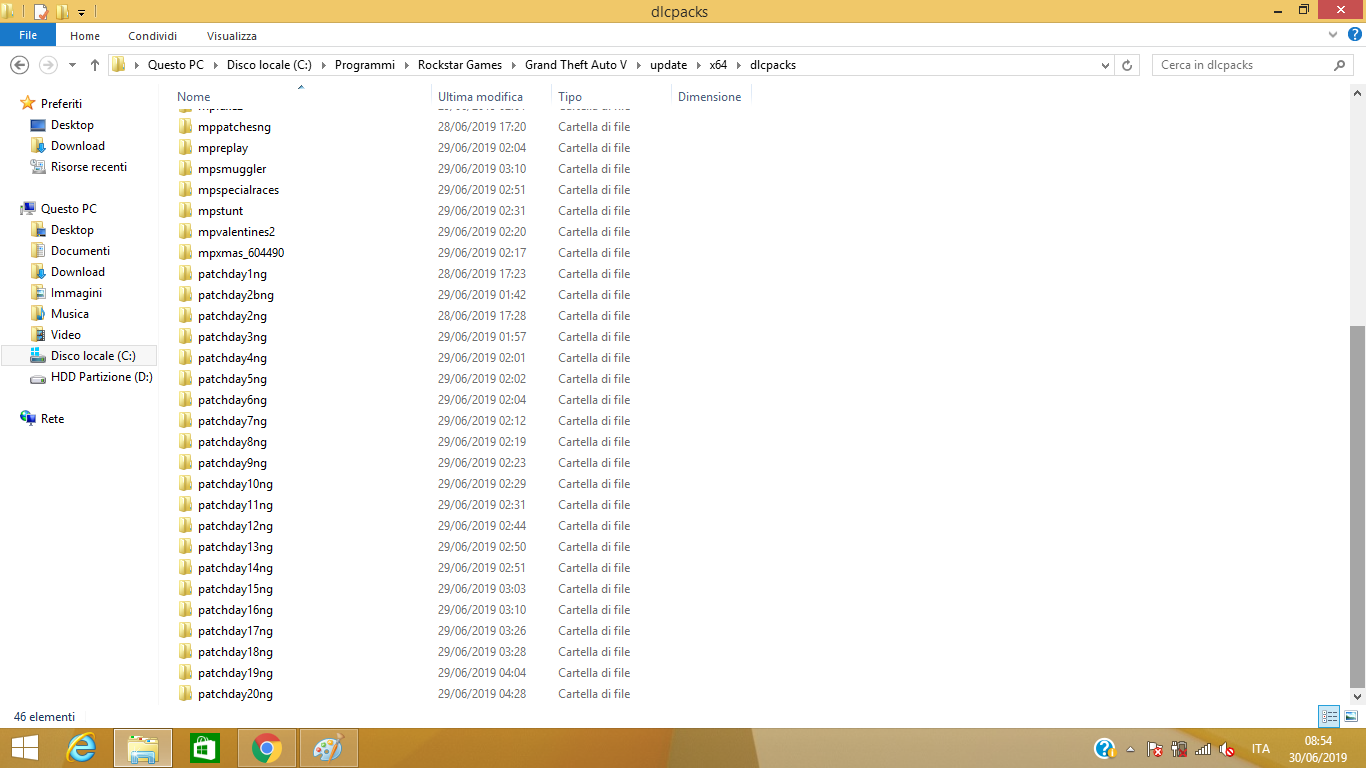Launch Internet Explorer from taskbar
Image resolution: width=1366 pixels, height=768 pixels.
pyautogui.click(x=81, y=748)
